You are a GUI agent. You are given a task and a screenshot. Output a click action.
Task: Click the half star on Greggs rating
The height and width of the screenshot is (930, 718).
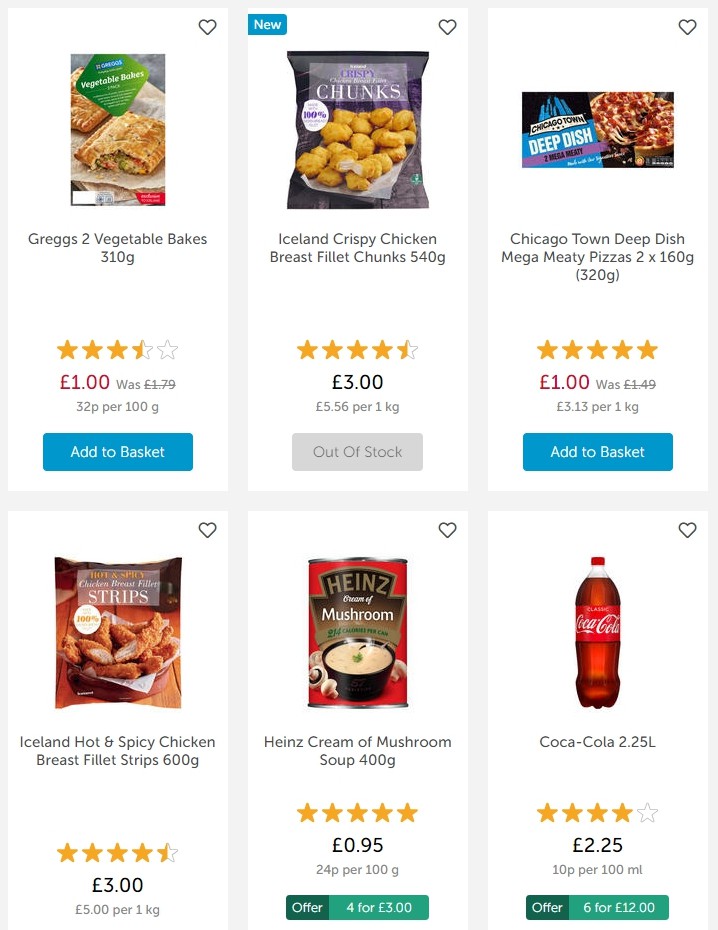click(145, 350)
